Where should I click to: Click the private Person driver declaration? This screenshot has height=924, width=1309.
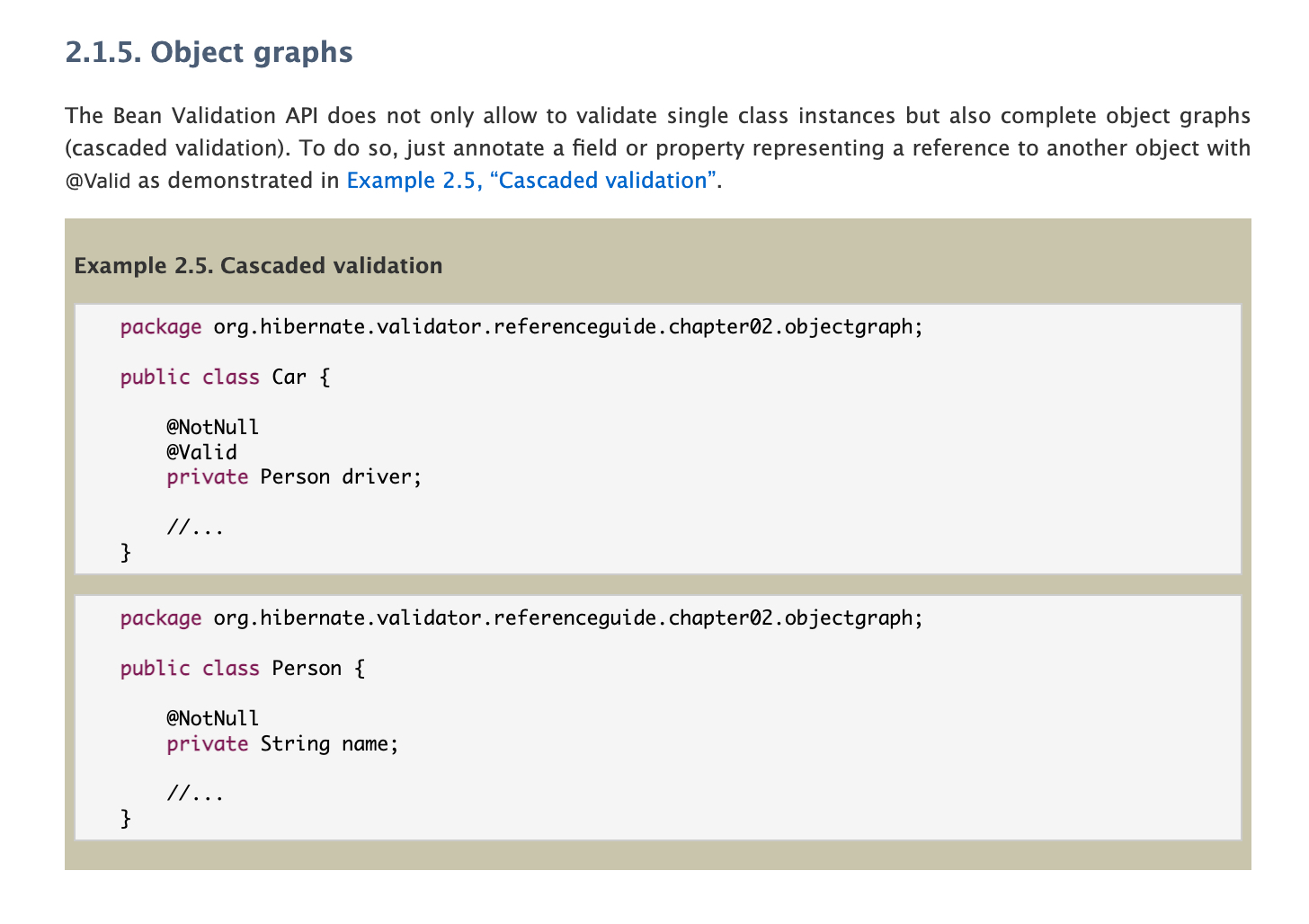coord(294,477)
